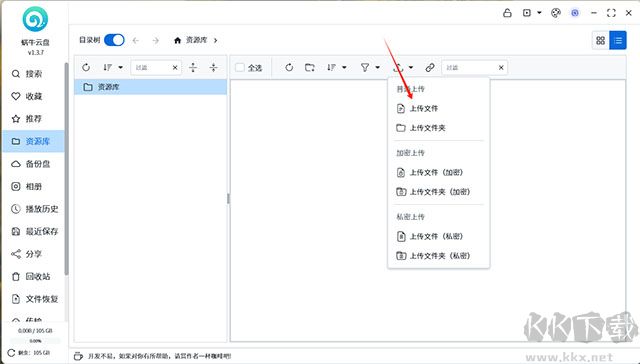
Task: Click the sidebar vertical scrollbar
Action: pos(67,169)
